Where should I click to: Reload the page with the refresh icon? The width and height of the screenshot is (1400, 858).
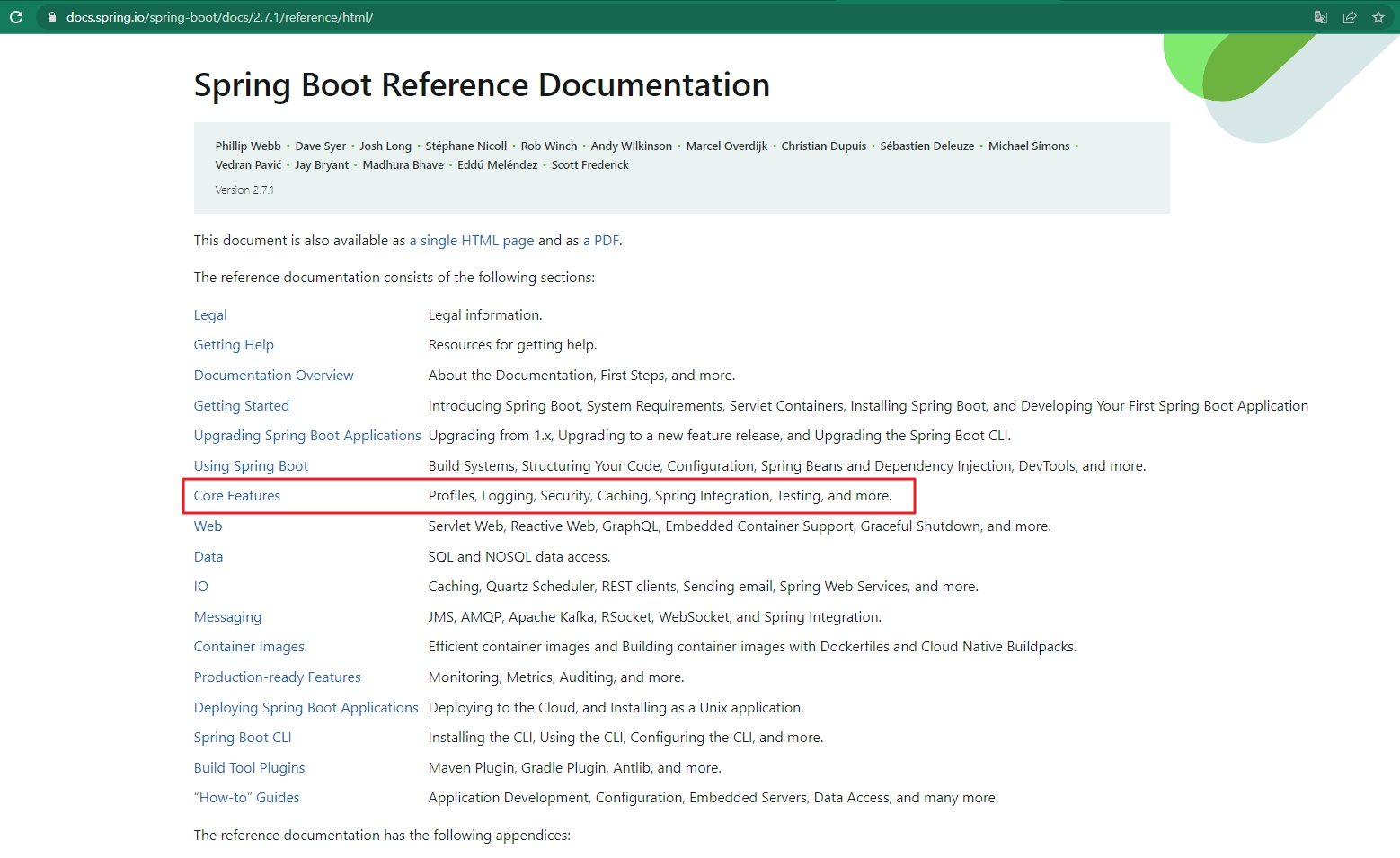tap(16, 17)
